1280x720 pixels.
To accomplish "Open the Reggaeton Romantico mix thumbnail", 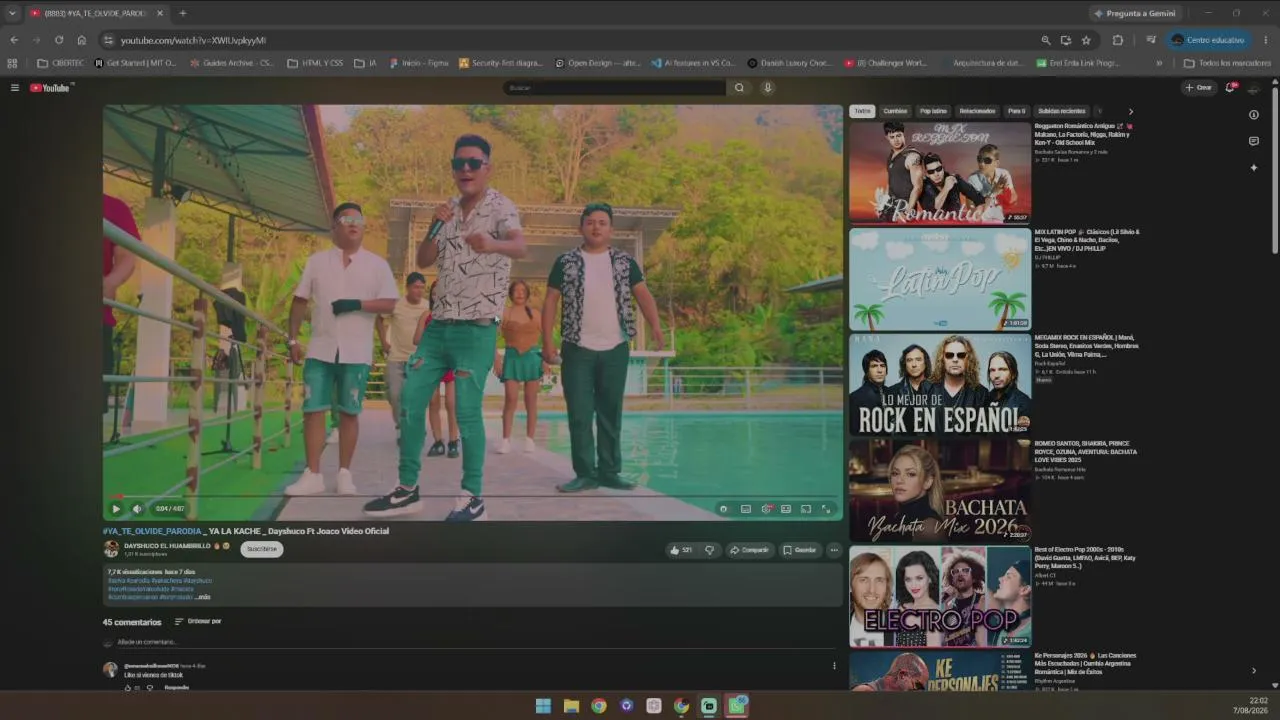I will (x=940, y=173).
